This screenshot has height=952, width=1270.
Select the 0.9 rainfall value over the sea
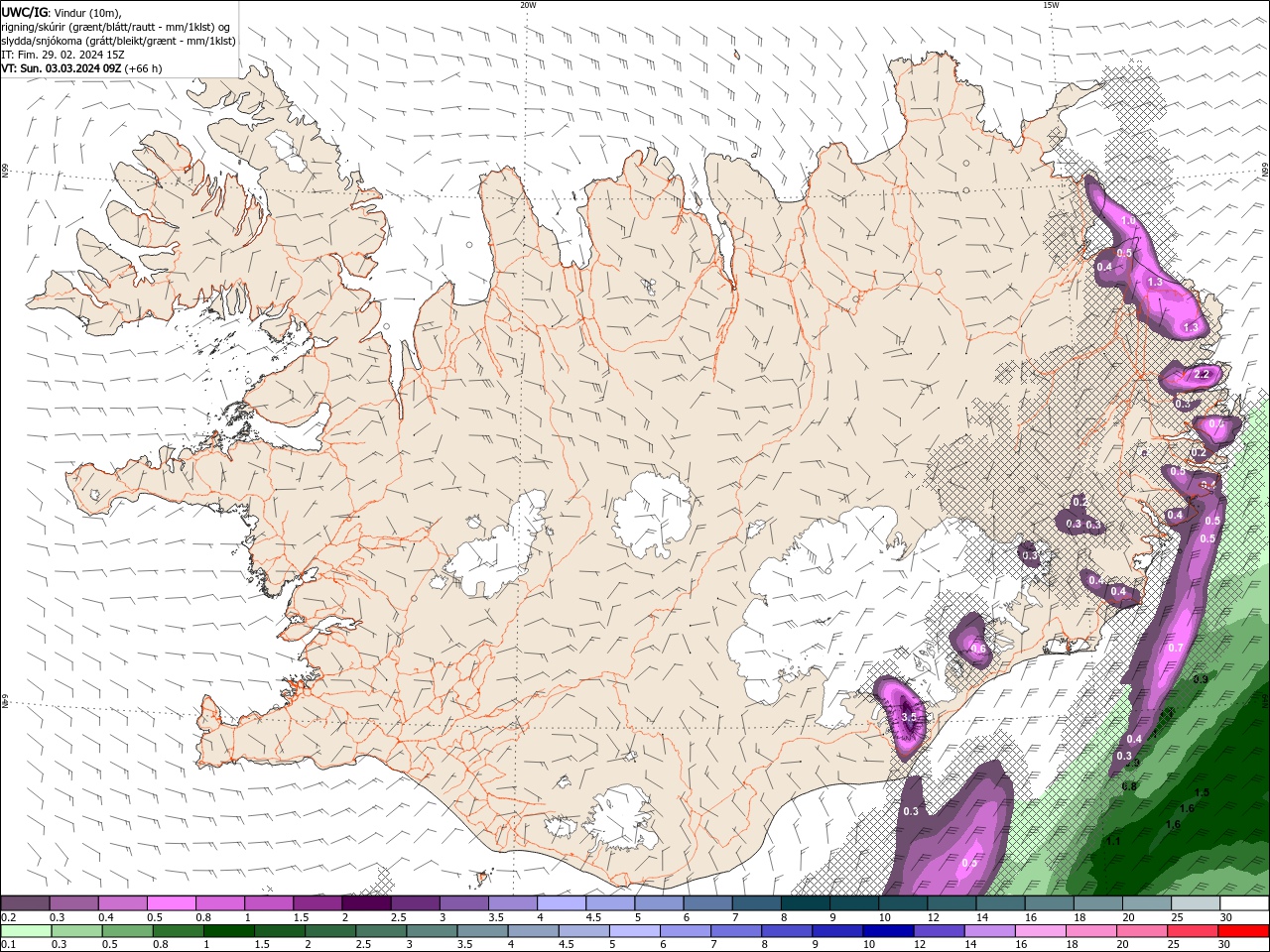(1201, 678)
